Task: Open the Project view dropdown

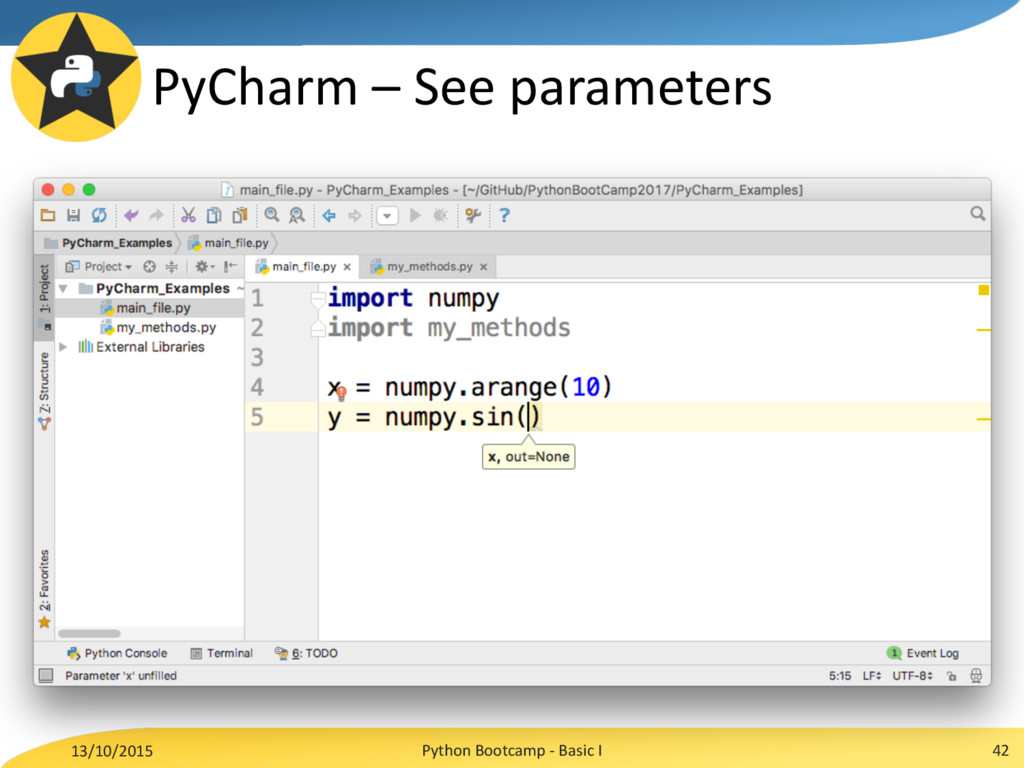Action: pyautogui.click(x=108, y=266)
